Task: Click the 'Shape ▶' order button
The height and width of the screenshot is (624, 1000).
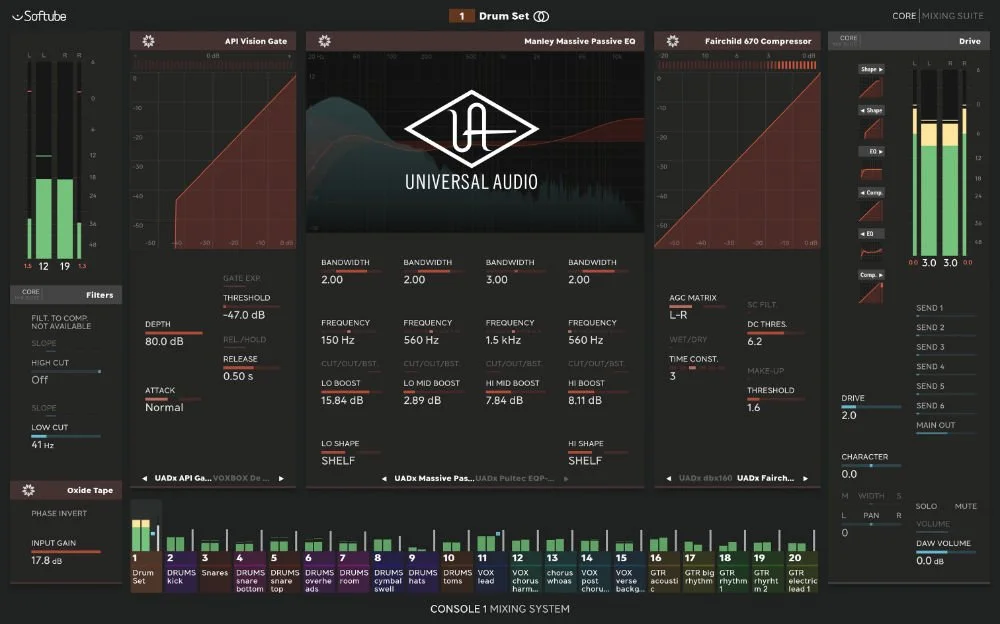Action: coord(871,69)
